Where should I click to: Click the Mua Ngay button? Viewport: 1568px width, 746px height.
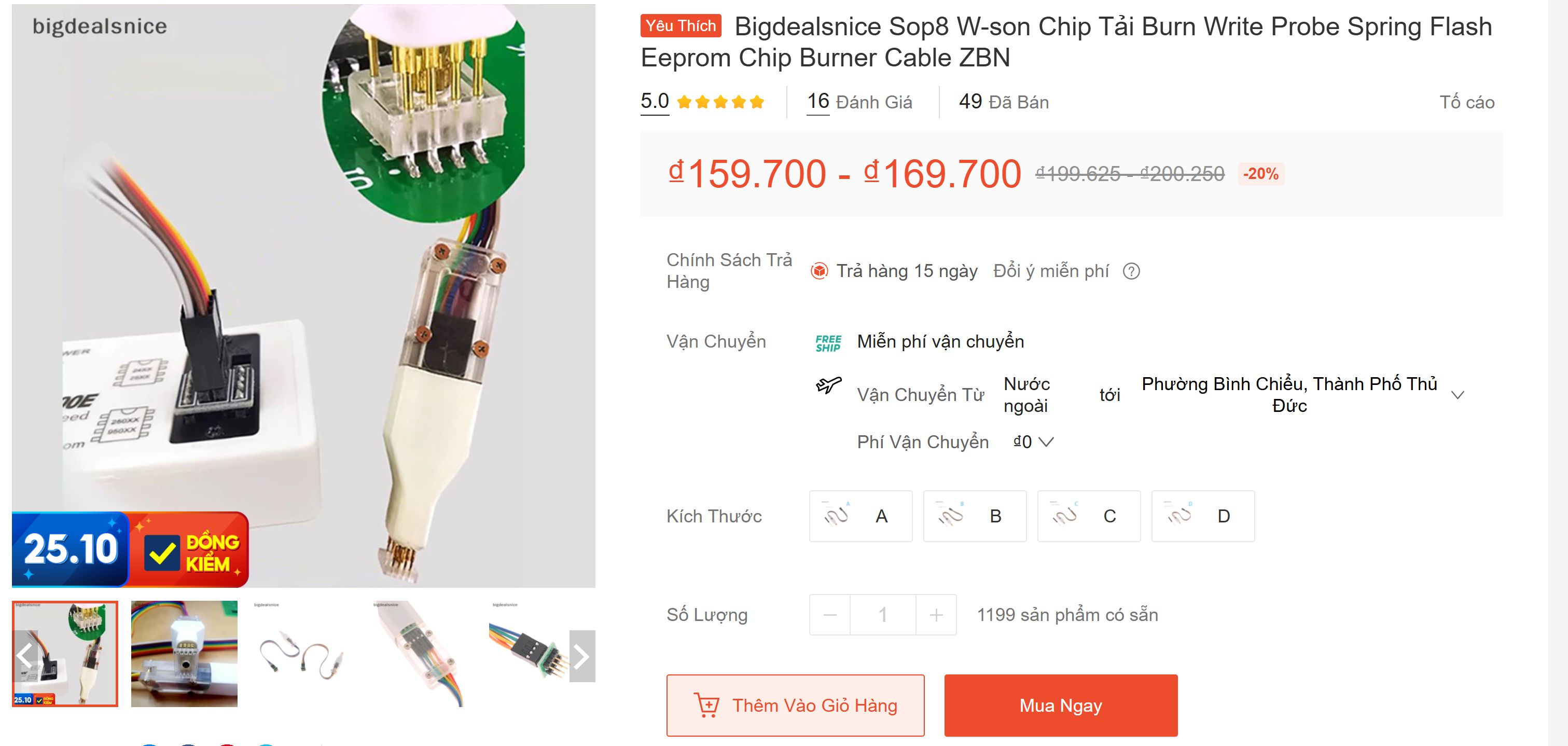[1060, 705]
